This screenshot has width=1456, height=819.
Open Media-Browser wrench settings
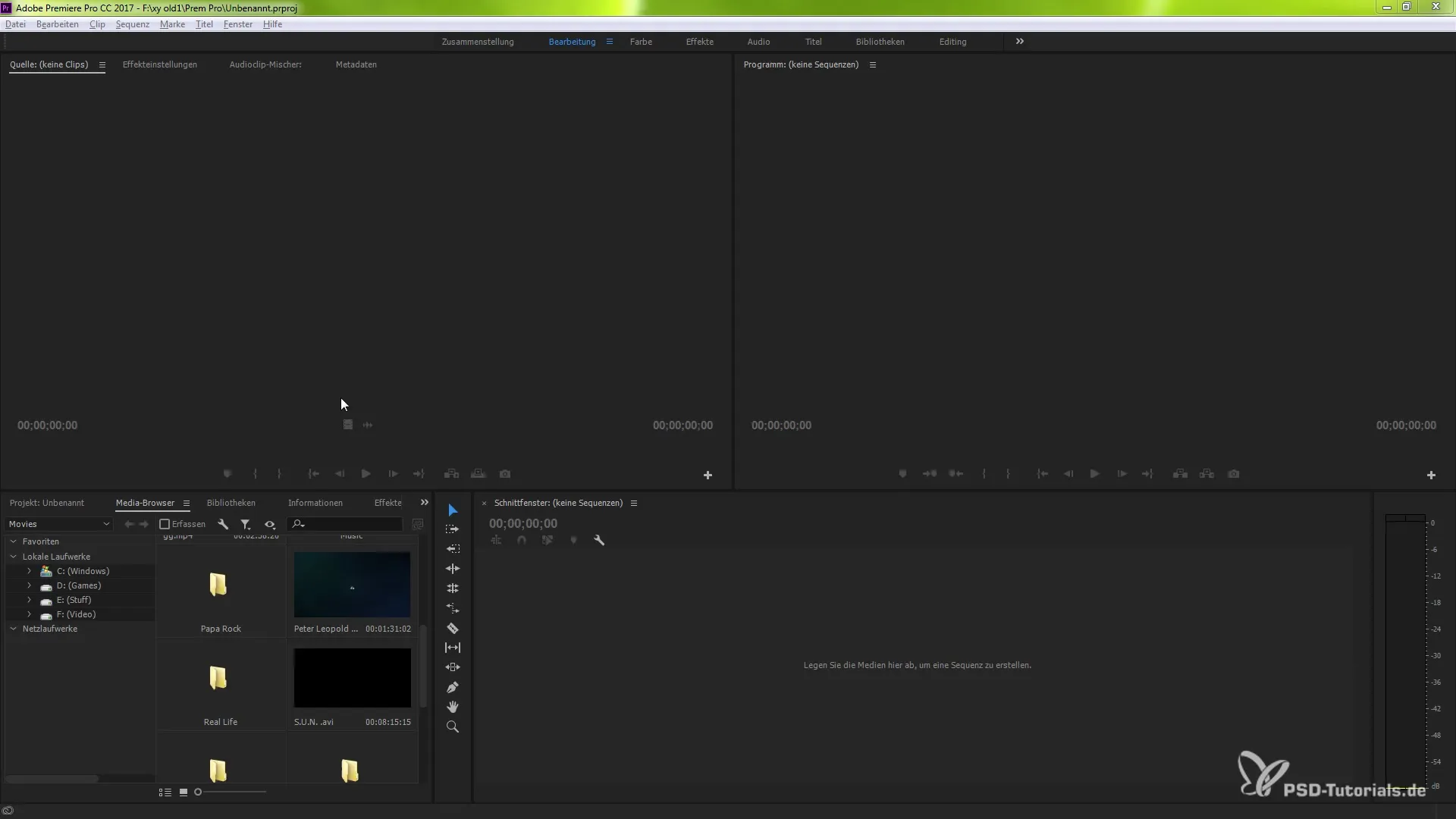pyautogui.click(x=223, y=524)
